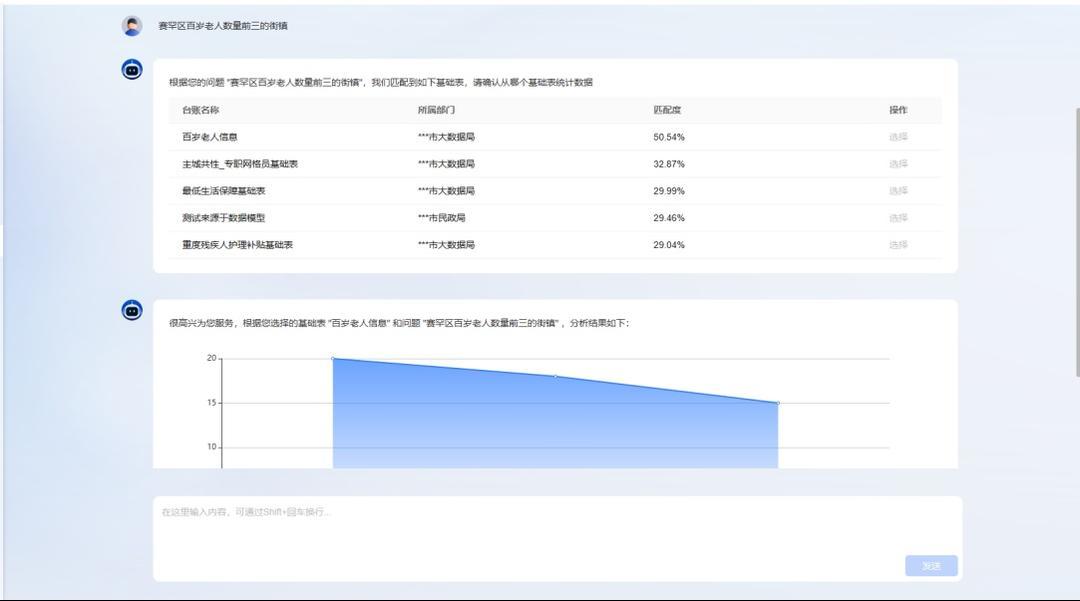Click the 测试来源于数据模型 name
The width and height of the screenshot is (1080, 601).
(223, 218)
